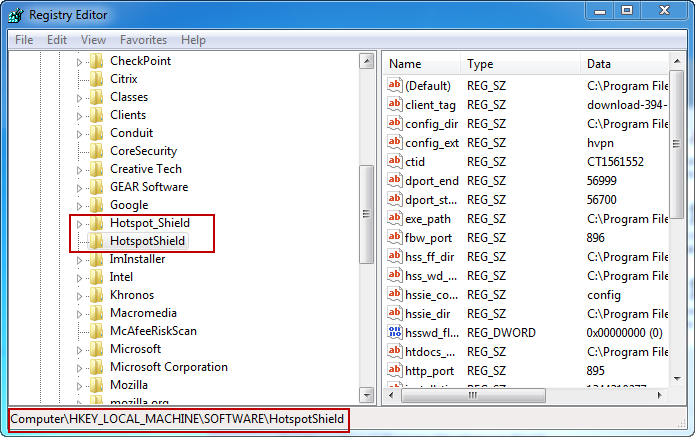Image resolution: width=695 pixels, height=437 pixels.
Task: Click the Data column header
Action: coord(625,64)
